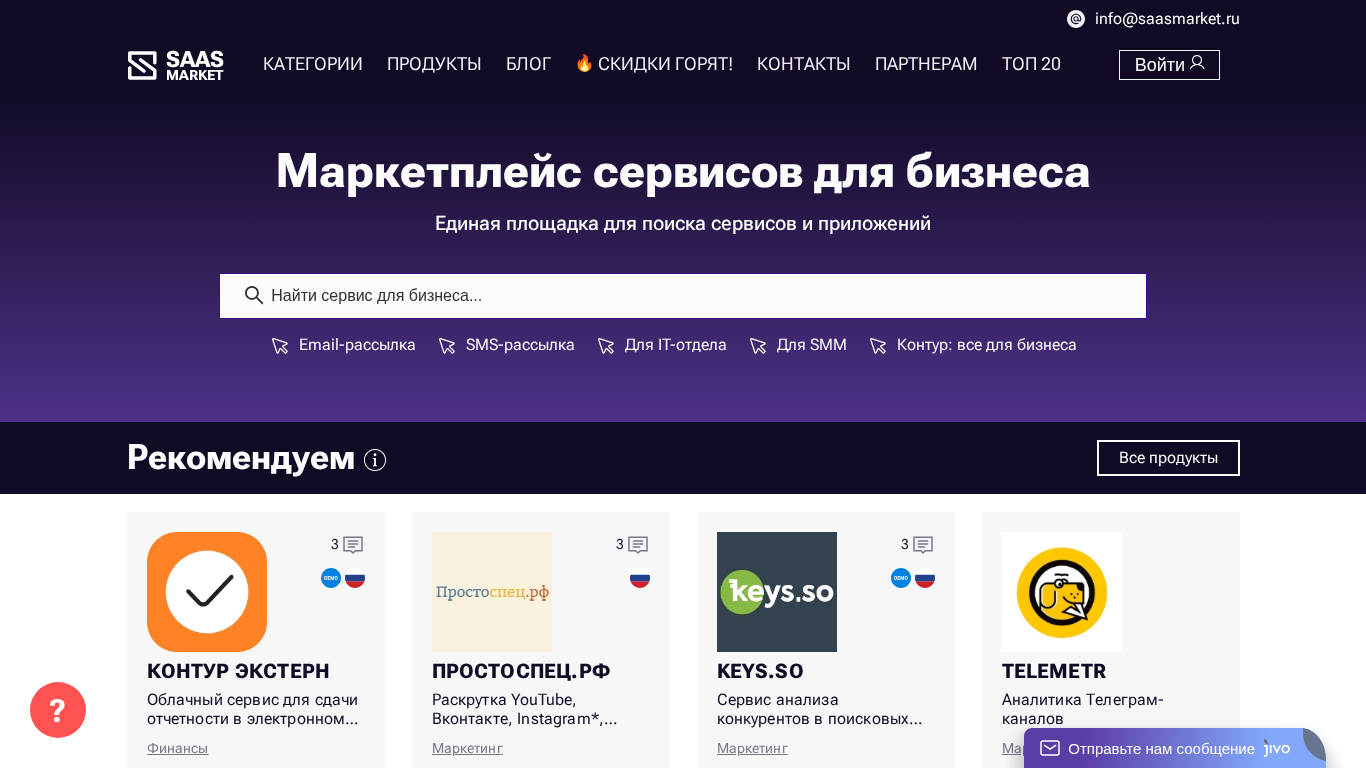Click the magnifier icon in search bar

pos(254,295)
